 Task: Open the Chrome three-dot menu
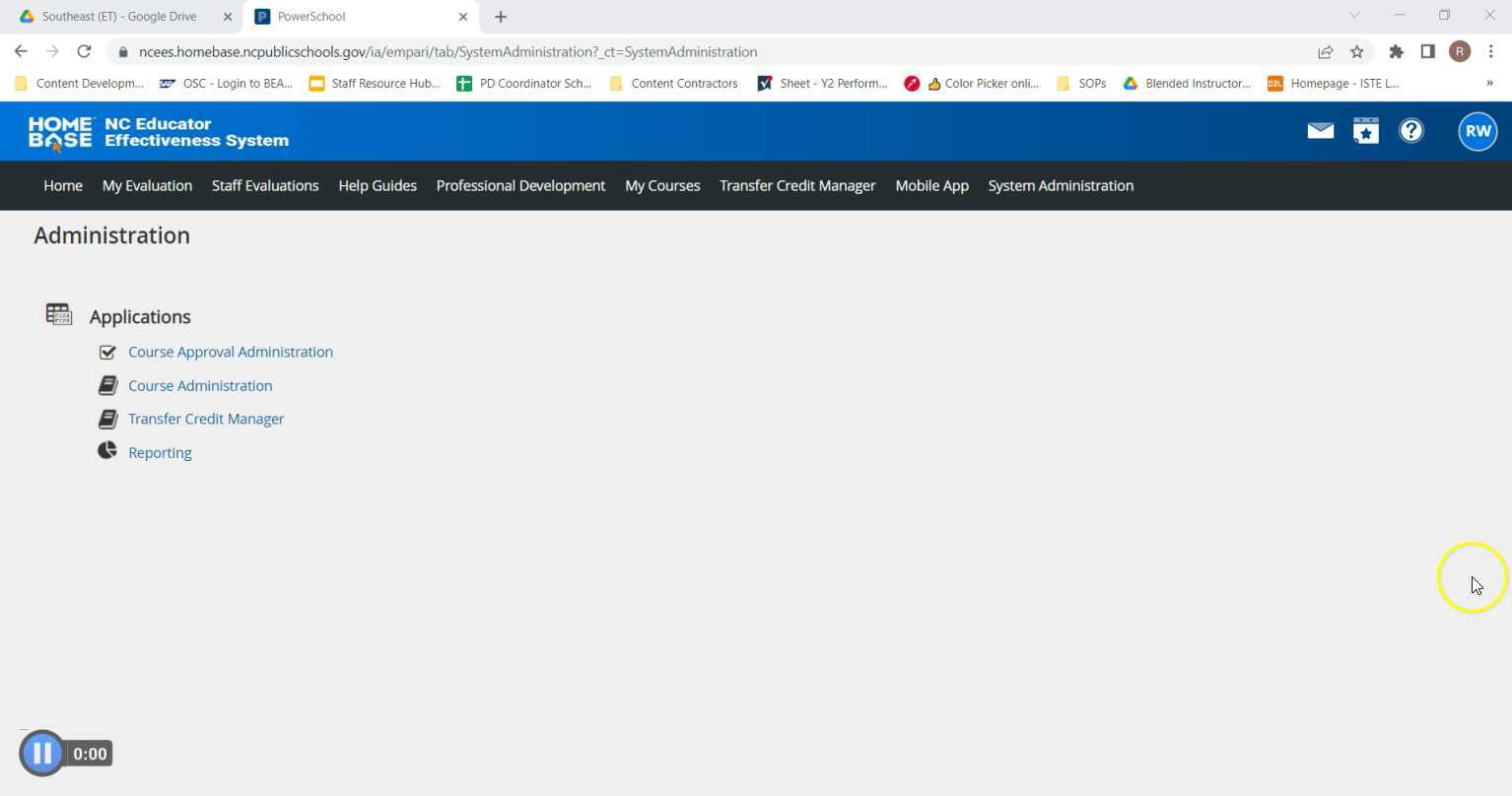pos(1491,51)
